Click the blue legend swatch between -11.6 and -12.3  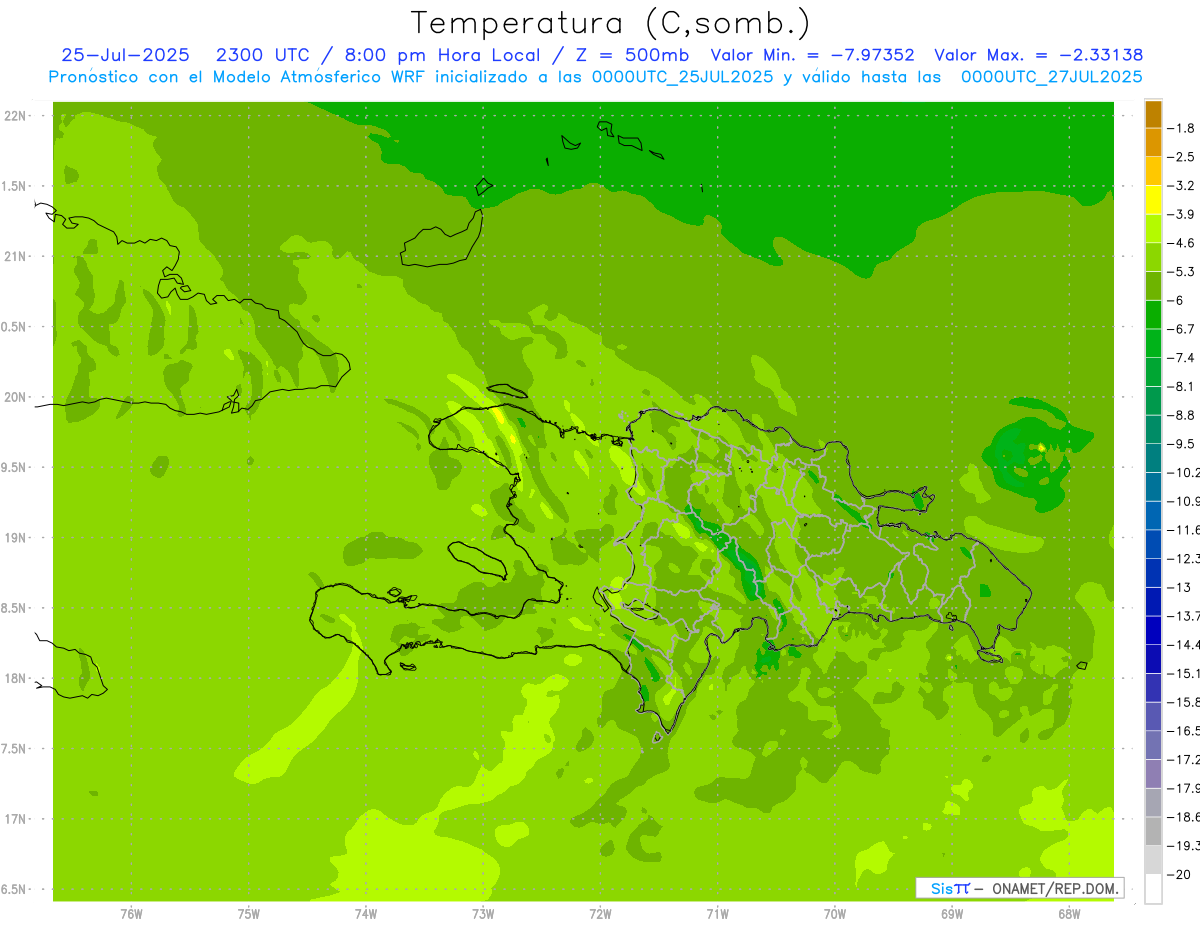pyautogui.click(x=1153, y=544)
